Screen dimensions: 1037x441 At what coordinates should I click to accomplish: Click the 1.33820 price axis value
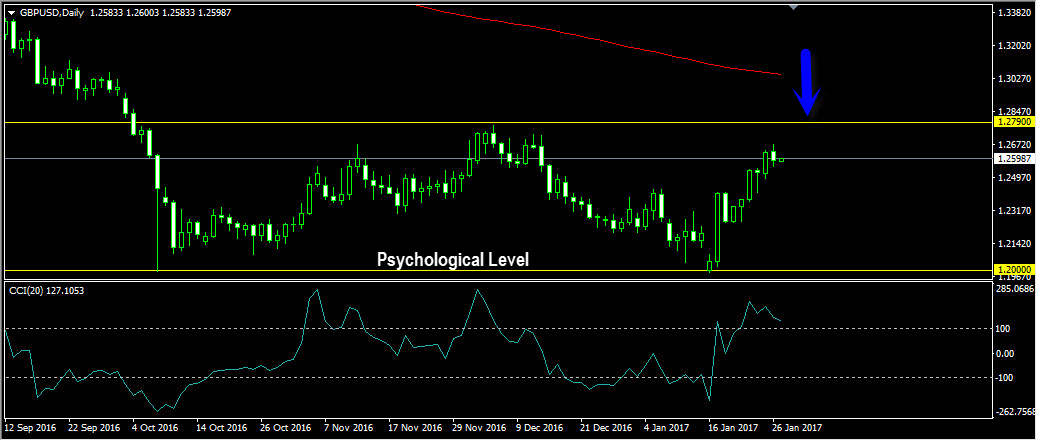pos(1016,13)
